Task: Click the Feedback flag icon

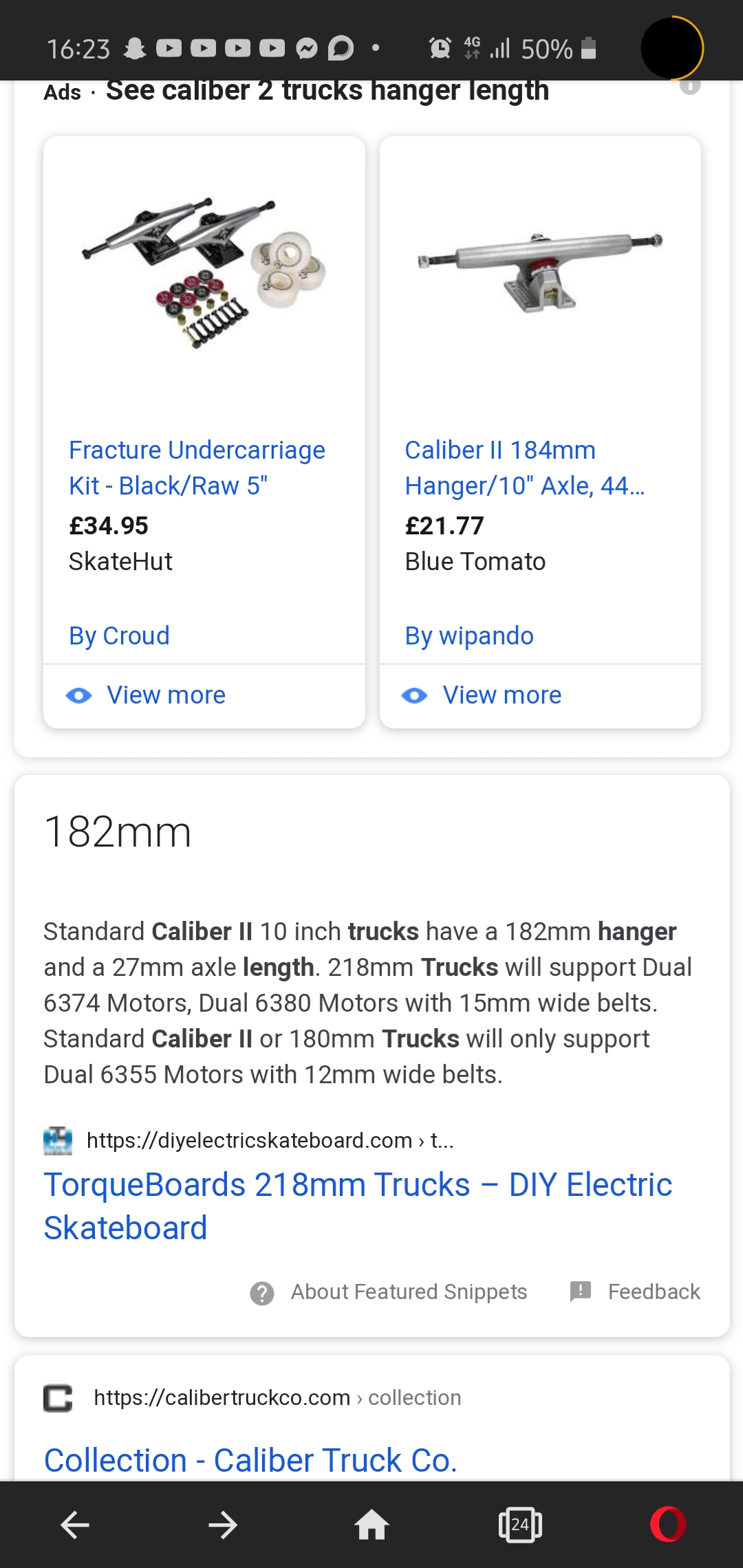Action: [x=581, y=1292]
